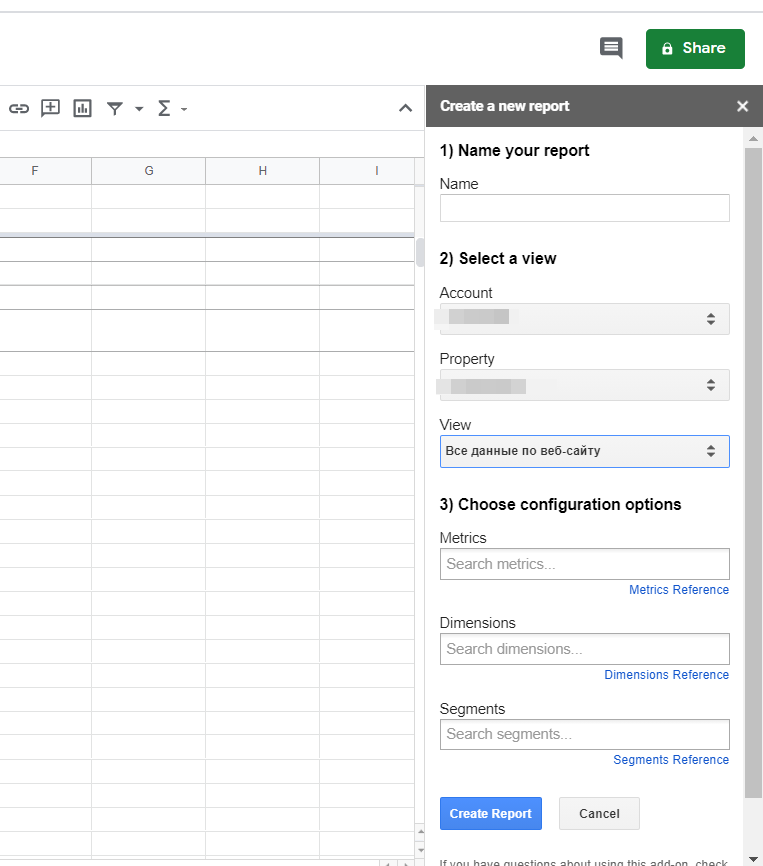
Task: Click the spreadsheet scroll up arrow
Action: (x=421, y=831)
